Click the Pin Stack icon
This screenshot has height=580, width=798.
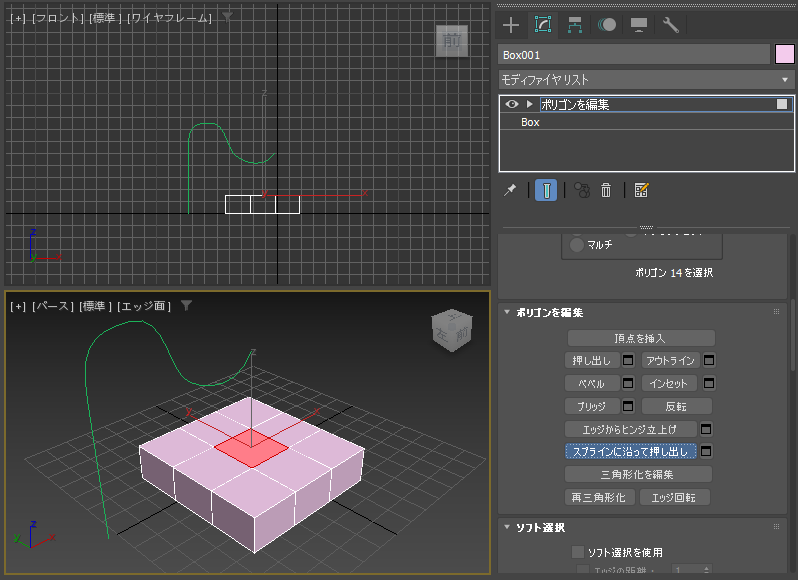[510, 190]
